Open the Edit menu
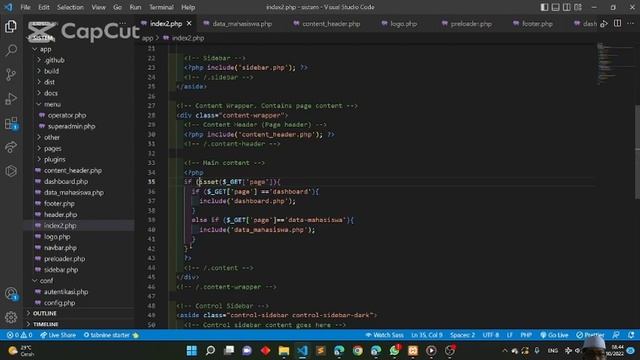Image resolution: width=640 pixels, height=360 pixels. (44, 7)
